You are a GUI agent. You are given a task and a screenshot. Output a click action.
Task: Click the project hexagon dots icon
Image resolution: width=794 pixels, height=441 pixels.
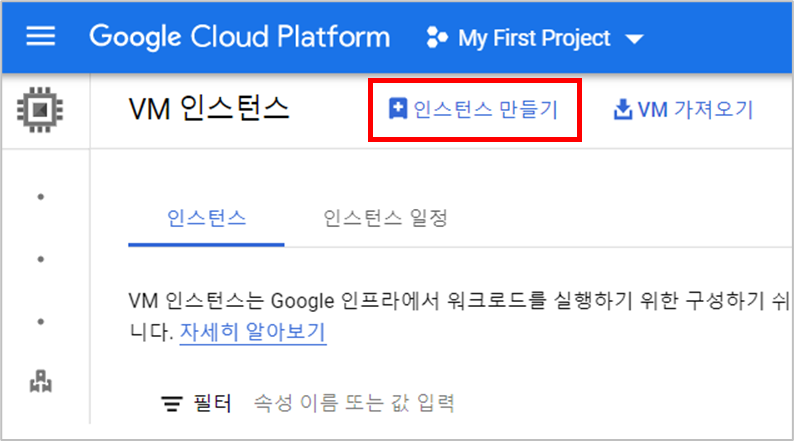point(437,37)
